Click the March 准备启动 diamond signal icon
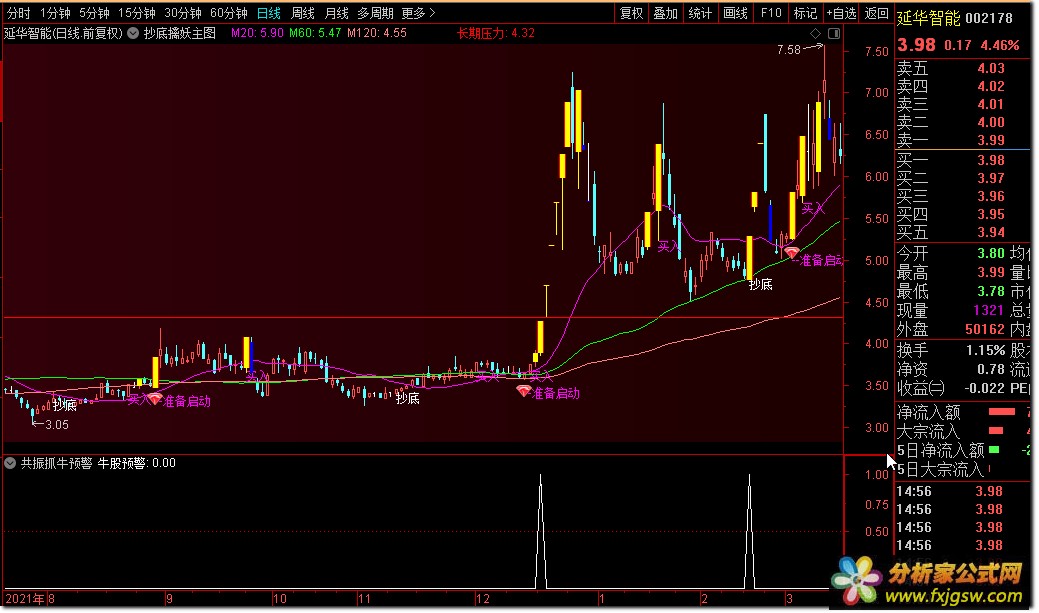This screenshot has width=1039, height=613. 791,252
